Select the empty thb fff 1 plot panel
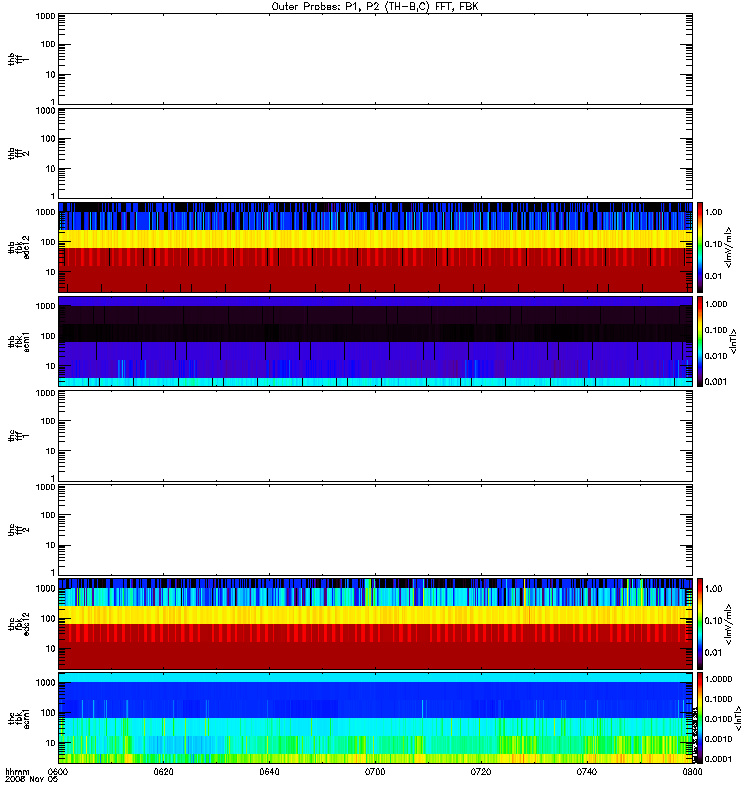 tap(376, 59)
